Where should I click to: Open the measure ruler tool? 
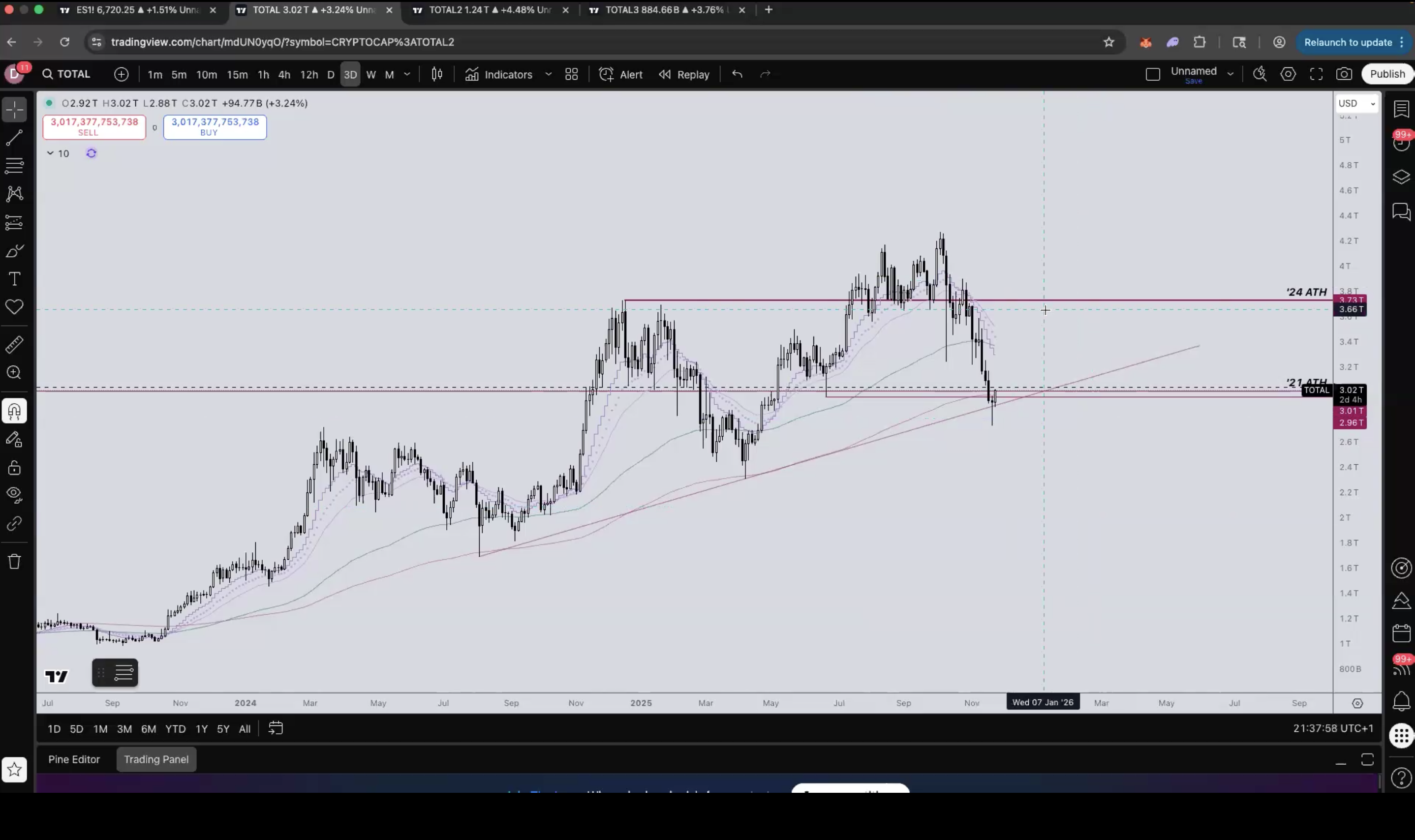pyautogui.click(x=14, y=344)
